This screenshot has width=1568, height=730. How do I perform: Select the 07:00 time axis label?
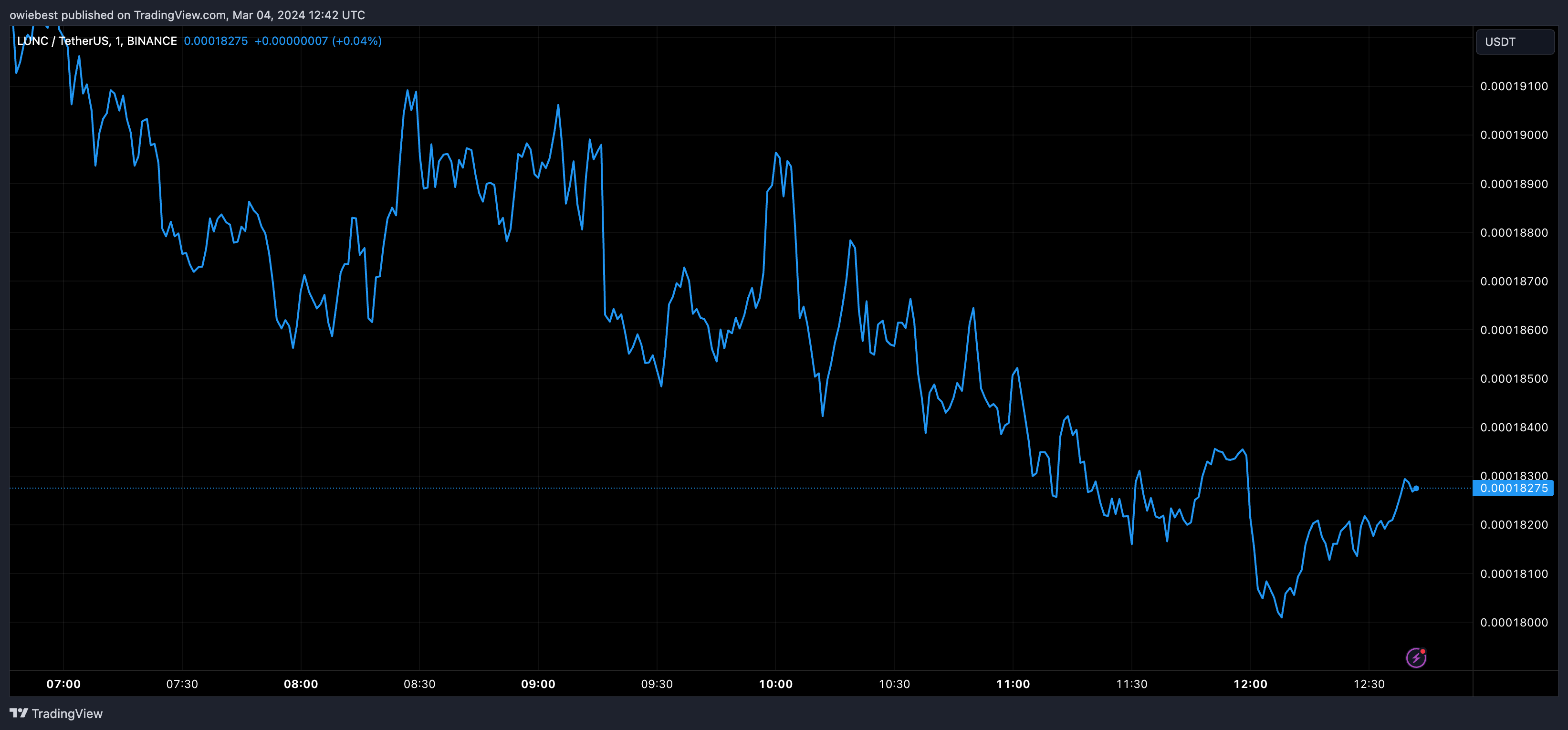pyautogui.click(x=63, y=684)
